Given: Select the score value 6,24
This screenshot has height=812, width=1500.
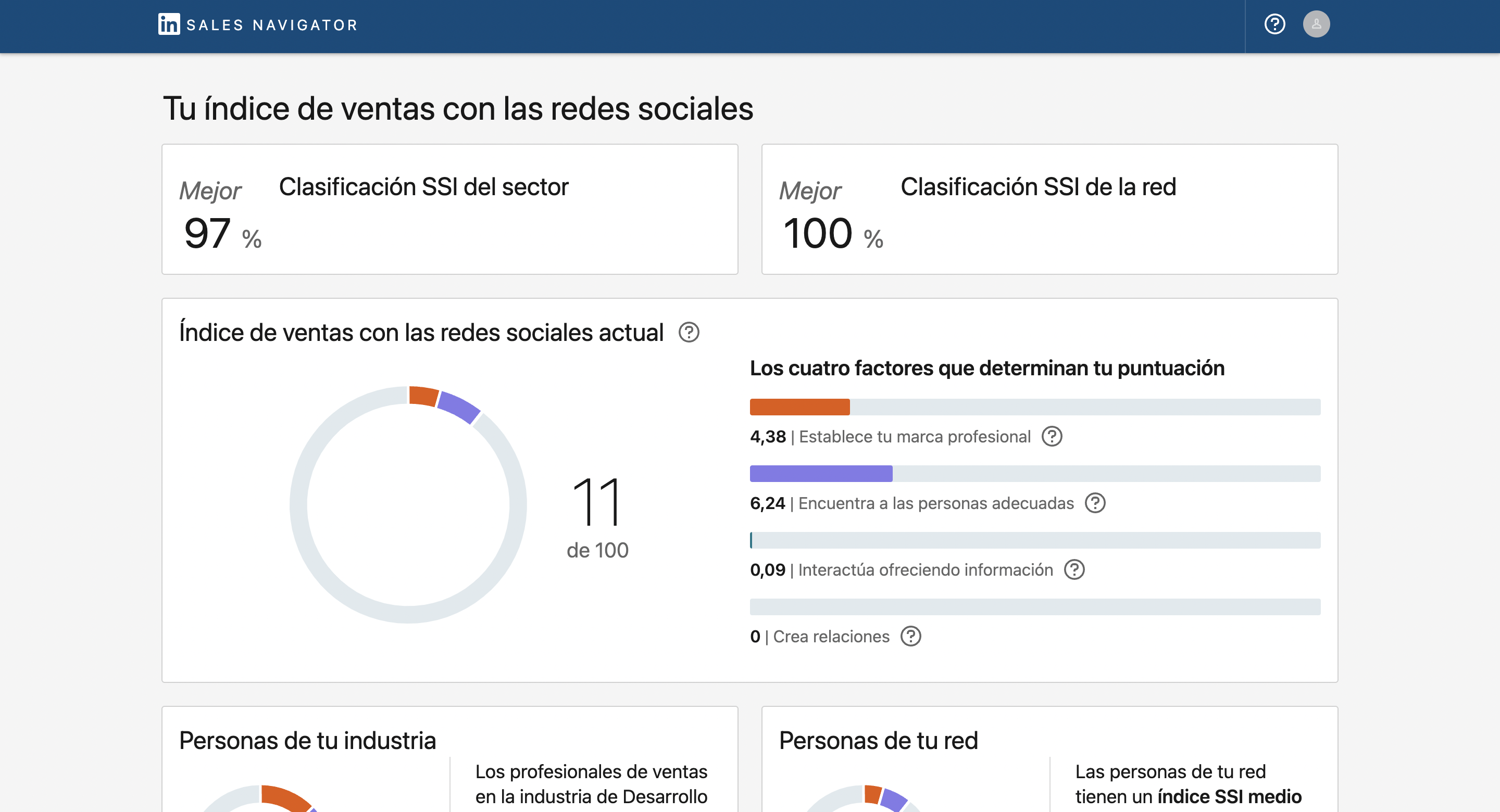Looking at the screenshot, I should (768, 503).
